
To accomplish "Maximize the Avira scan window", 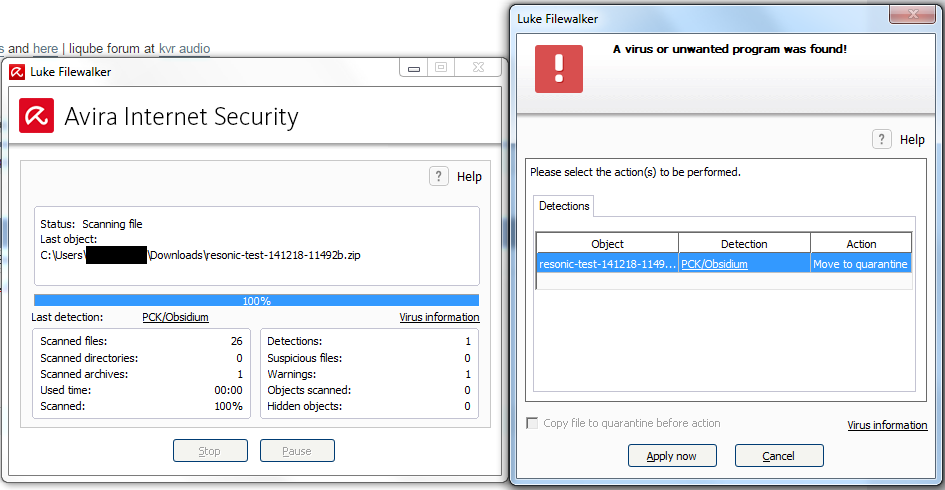I will (440, 68).
